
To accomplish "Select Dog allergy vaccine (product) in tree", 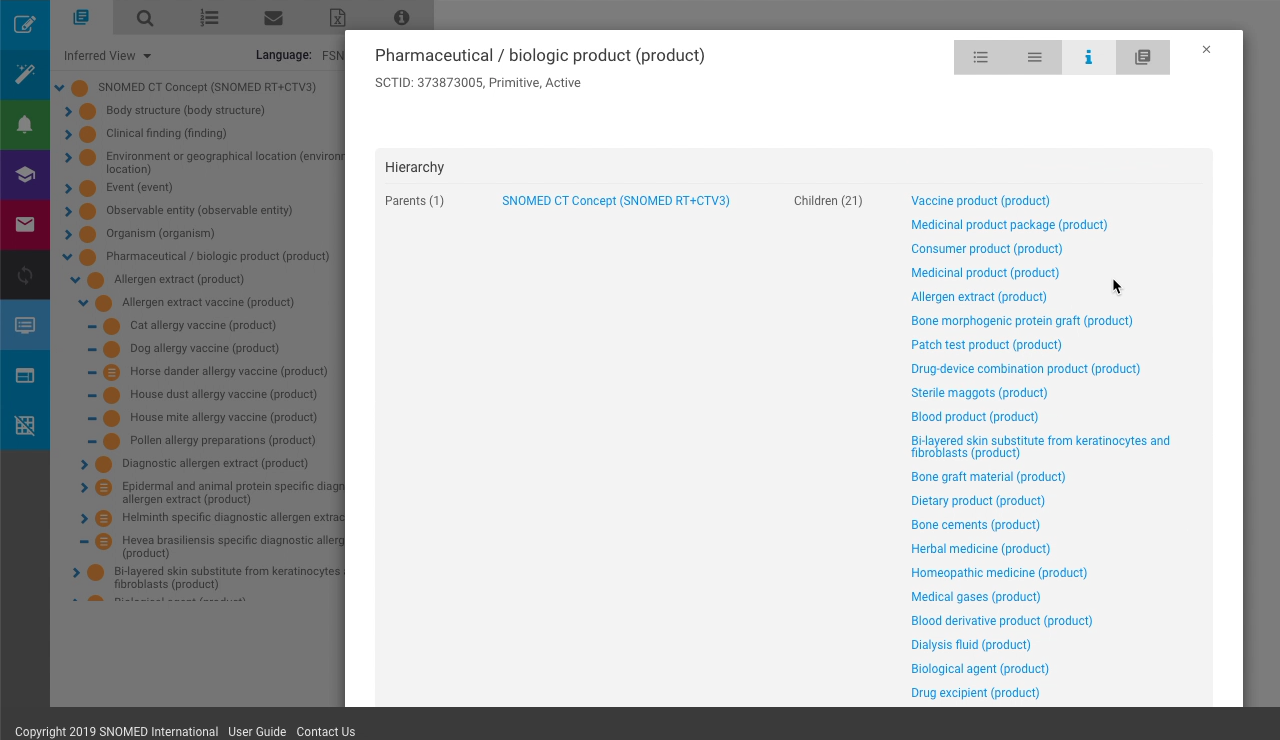I will tap(204, 348).
